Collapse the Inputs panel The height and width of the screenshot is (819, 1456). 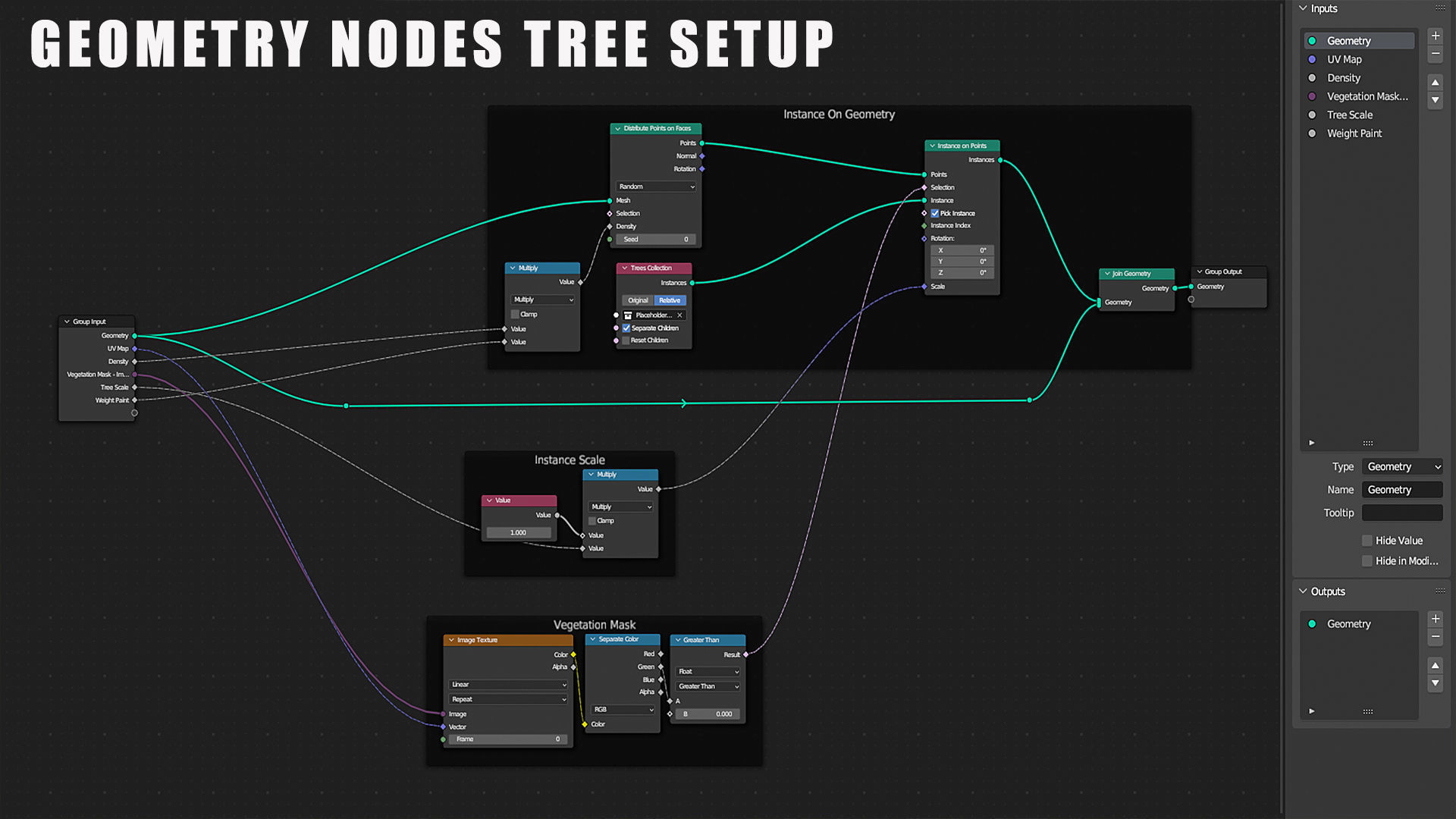click(1303, 8)
